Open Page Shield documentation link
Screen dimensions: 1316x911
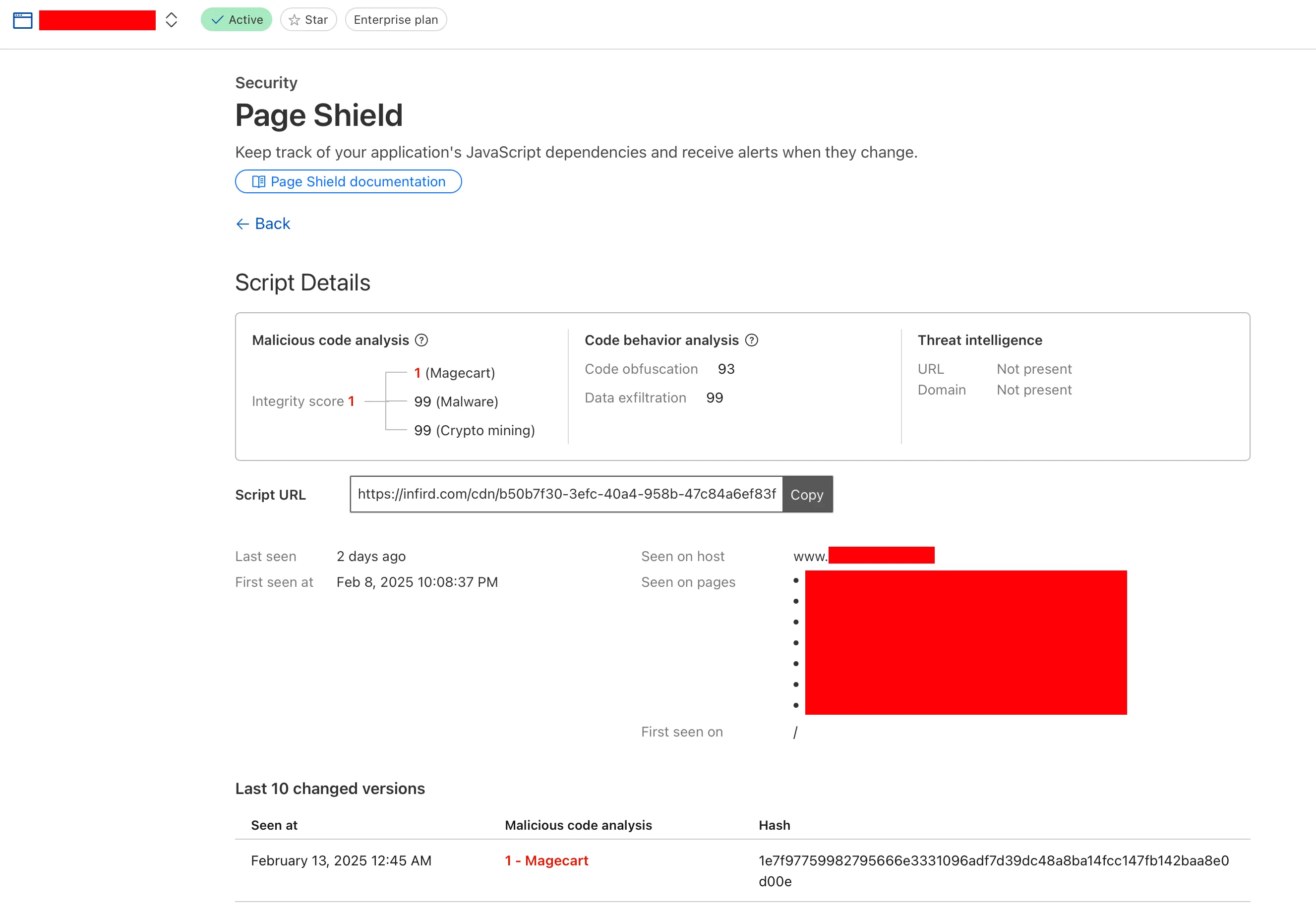coord(358,181)
